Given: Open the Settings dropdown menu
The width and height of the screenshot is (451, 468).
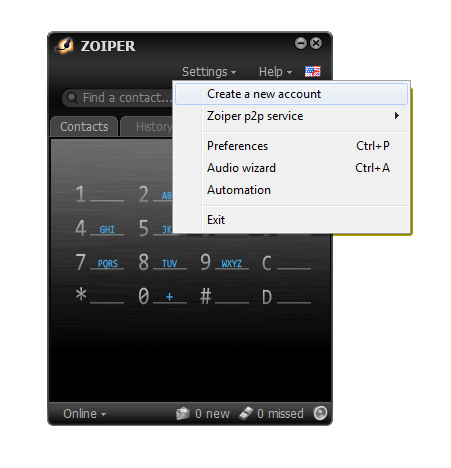Looking at the screenshot, I should [209, 72].
